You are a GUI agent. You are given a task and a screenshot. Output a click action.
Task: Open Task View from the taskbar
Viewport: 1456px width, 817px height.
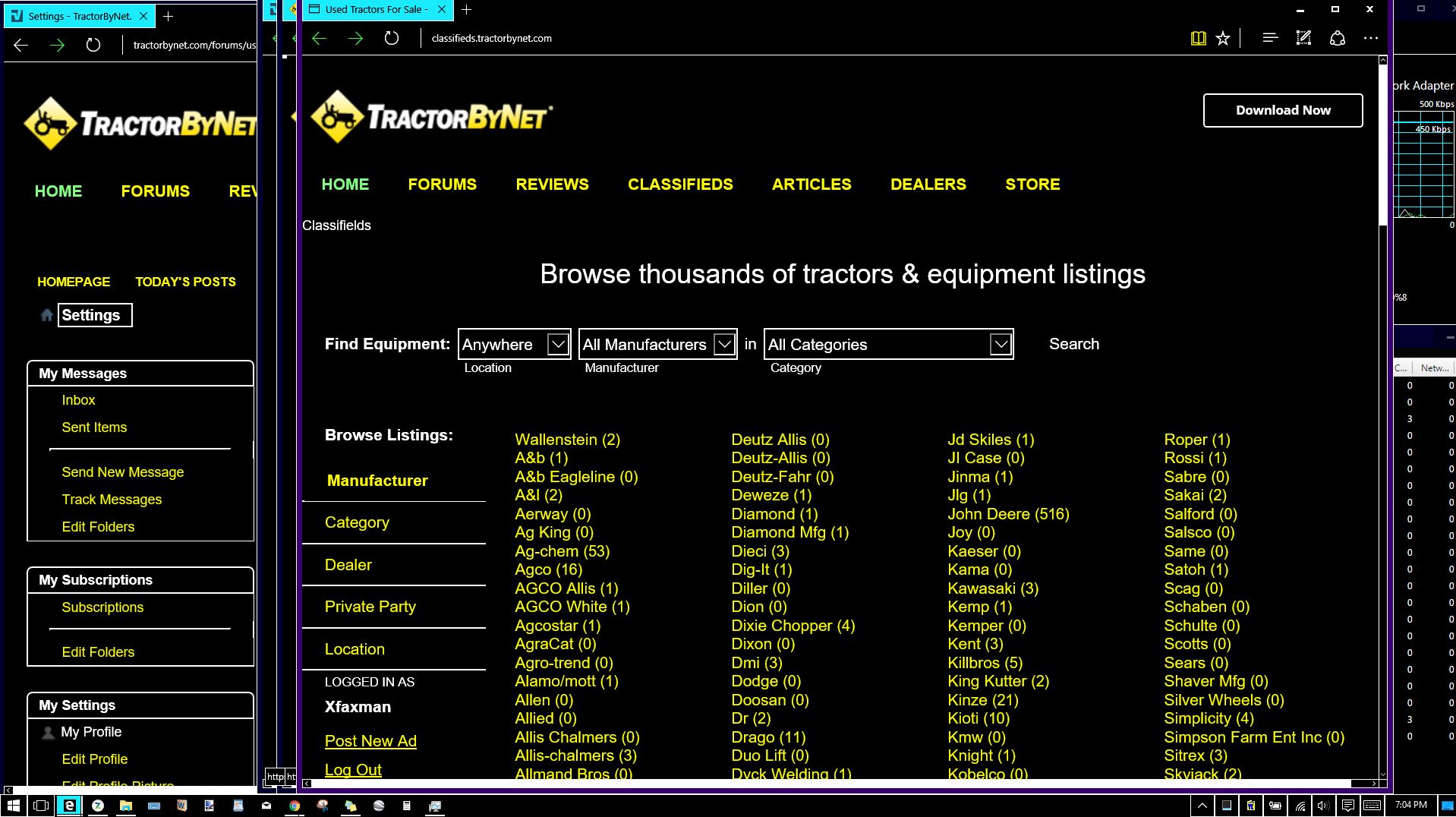point(41,806)
